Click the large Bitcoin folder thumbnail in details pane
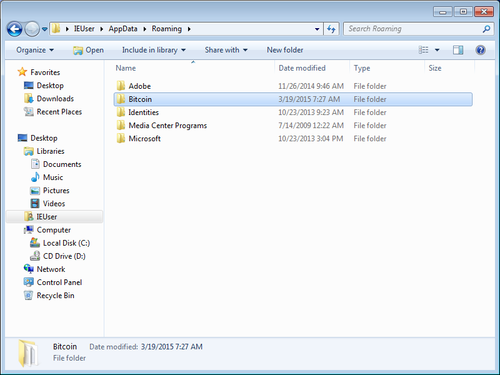Screen dimensions: 500x375 click(x=28, y=353)
